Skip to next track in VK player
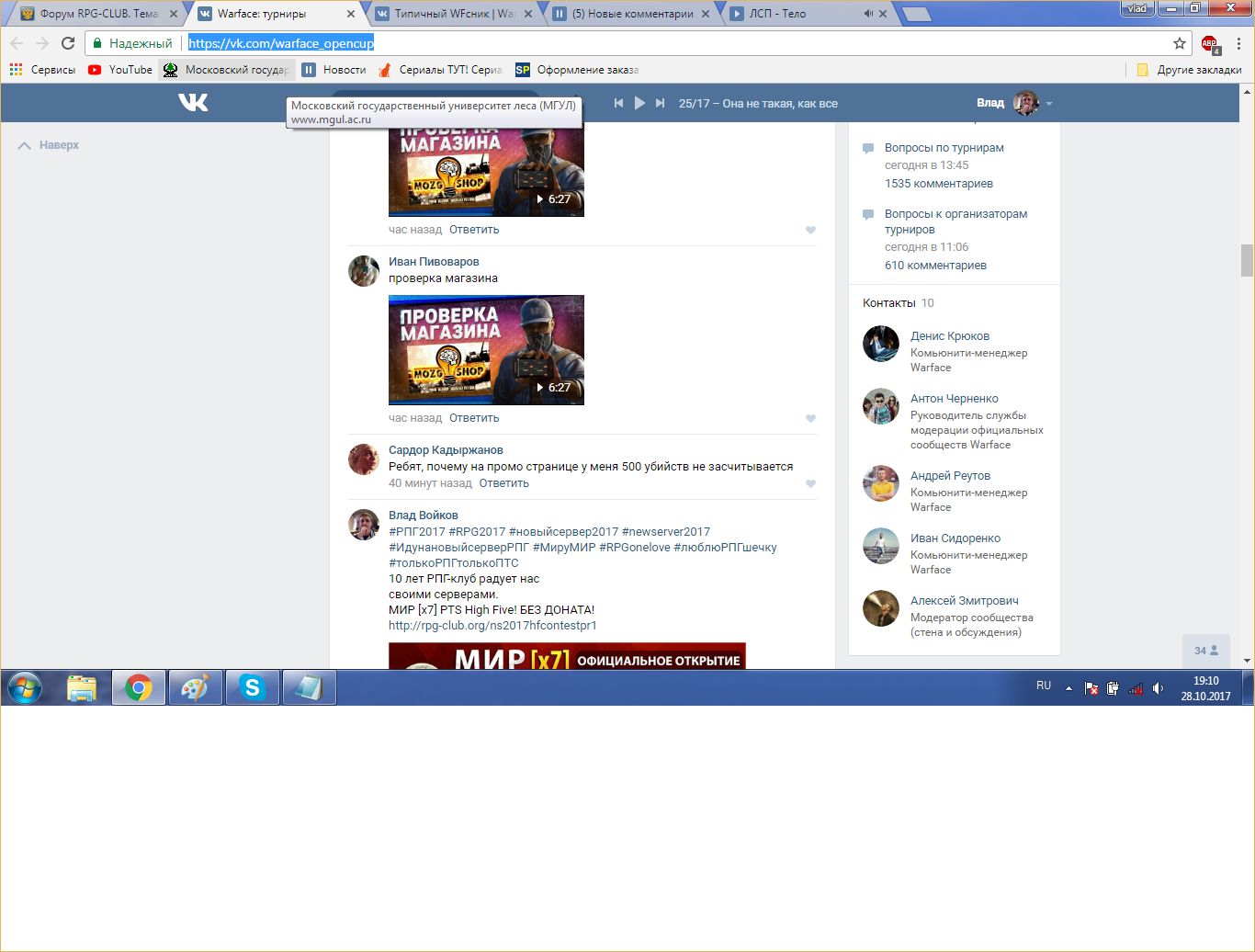 coord(660,103)
